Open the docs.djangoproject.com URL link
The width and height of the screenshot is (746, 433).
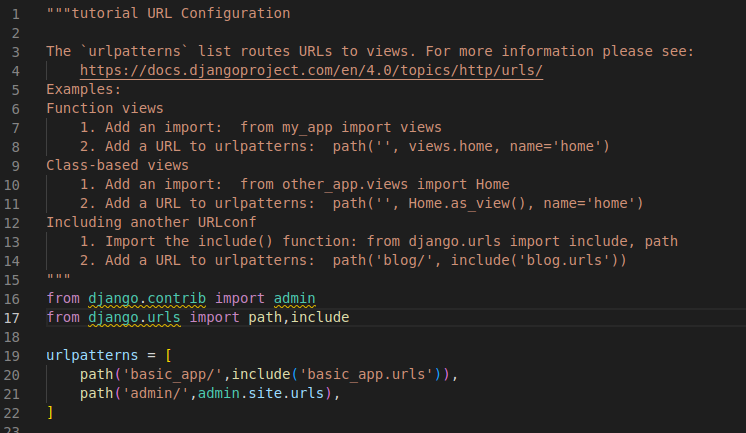[311, 70]
